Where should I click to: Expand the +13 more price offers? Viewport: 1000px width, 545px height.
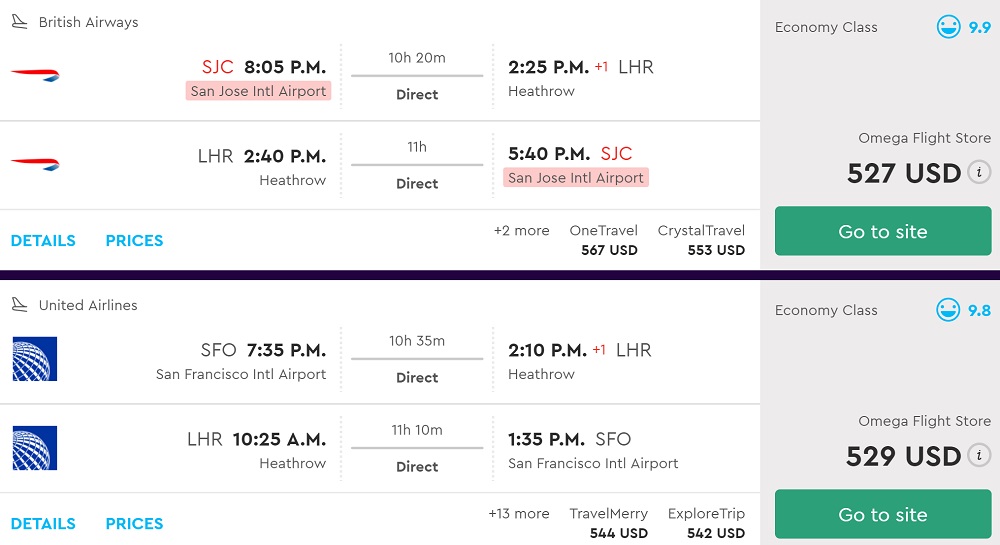pos(518,514)
